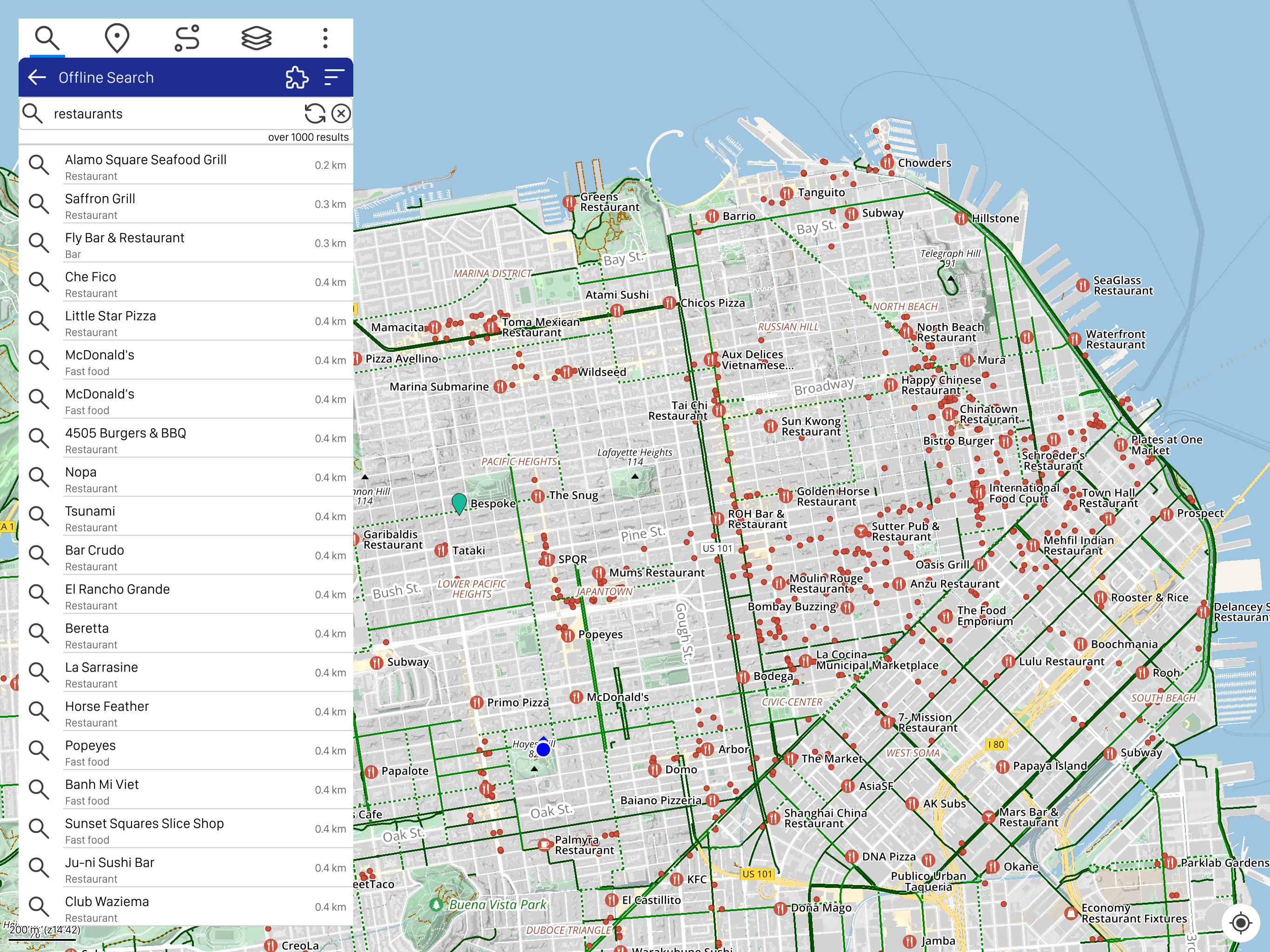
Task: Refresh the search results
Action: [x=315, y=114]
